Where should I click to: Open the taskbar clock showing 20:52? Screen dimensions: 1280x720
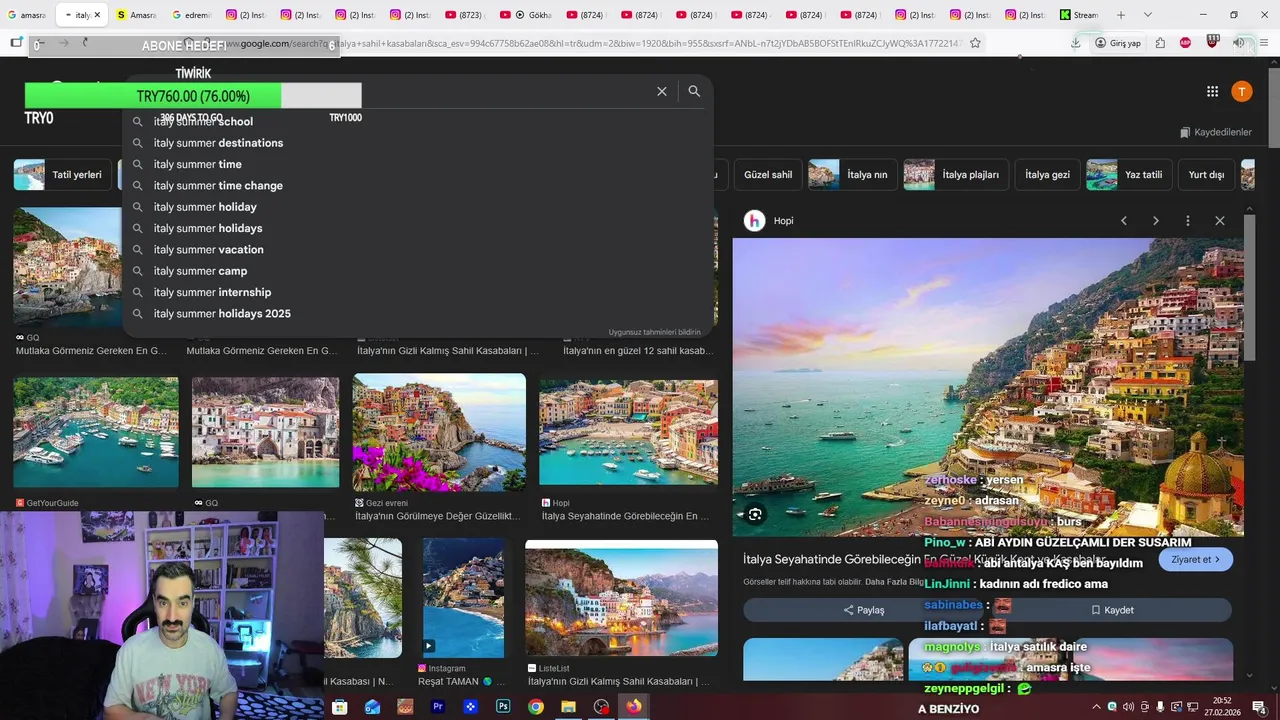click(x=1222, y=707)
